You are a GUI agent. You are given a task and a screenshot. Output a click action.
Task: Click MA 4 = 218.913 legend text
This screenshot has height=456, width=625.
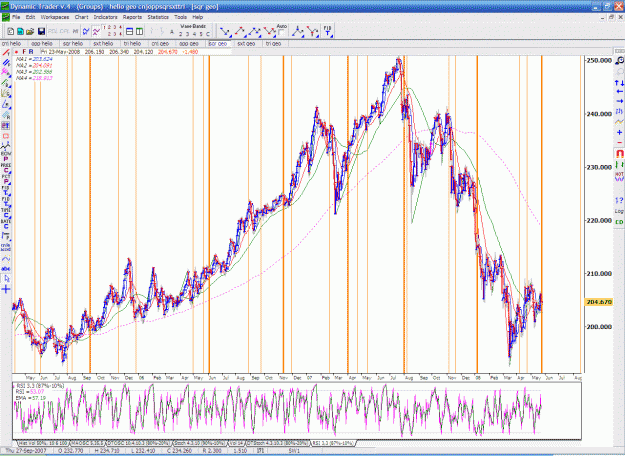pos(34,78)
